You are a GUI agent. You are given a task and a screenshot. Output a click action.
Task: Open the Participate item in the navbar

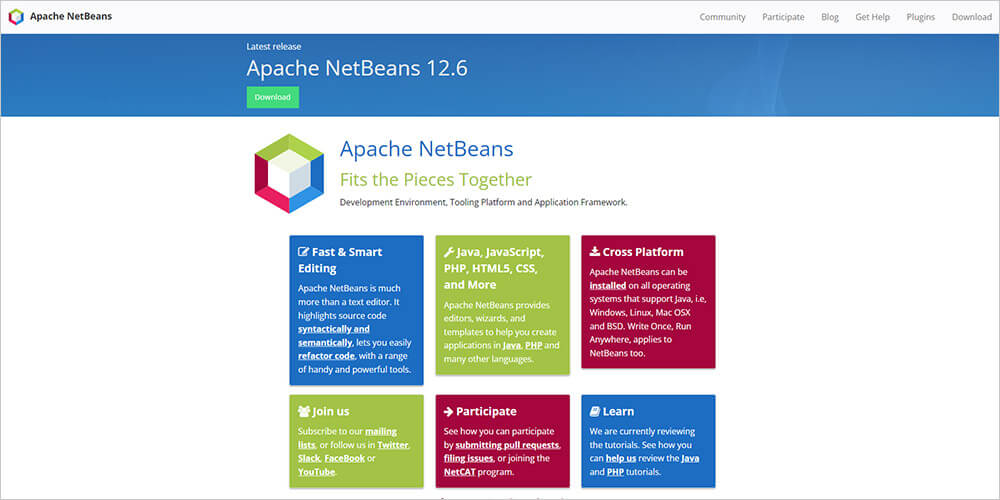(x=783, y=17)
